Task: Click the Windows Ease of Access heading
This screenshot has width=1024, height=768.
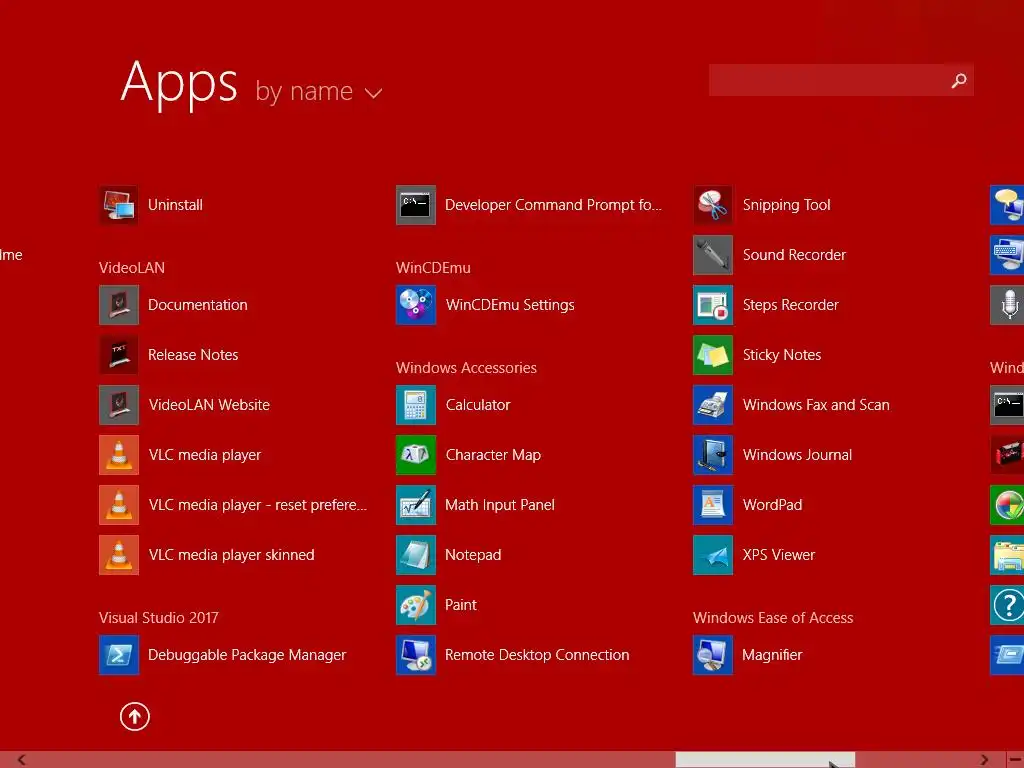Action: click(x=773, y=618)
